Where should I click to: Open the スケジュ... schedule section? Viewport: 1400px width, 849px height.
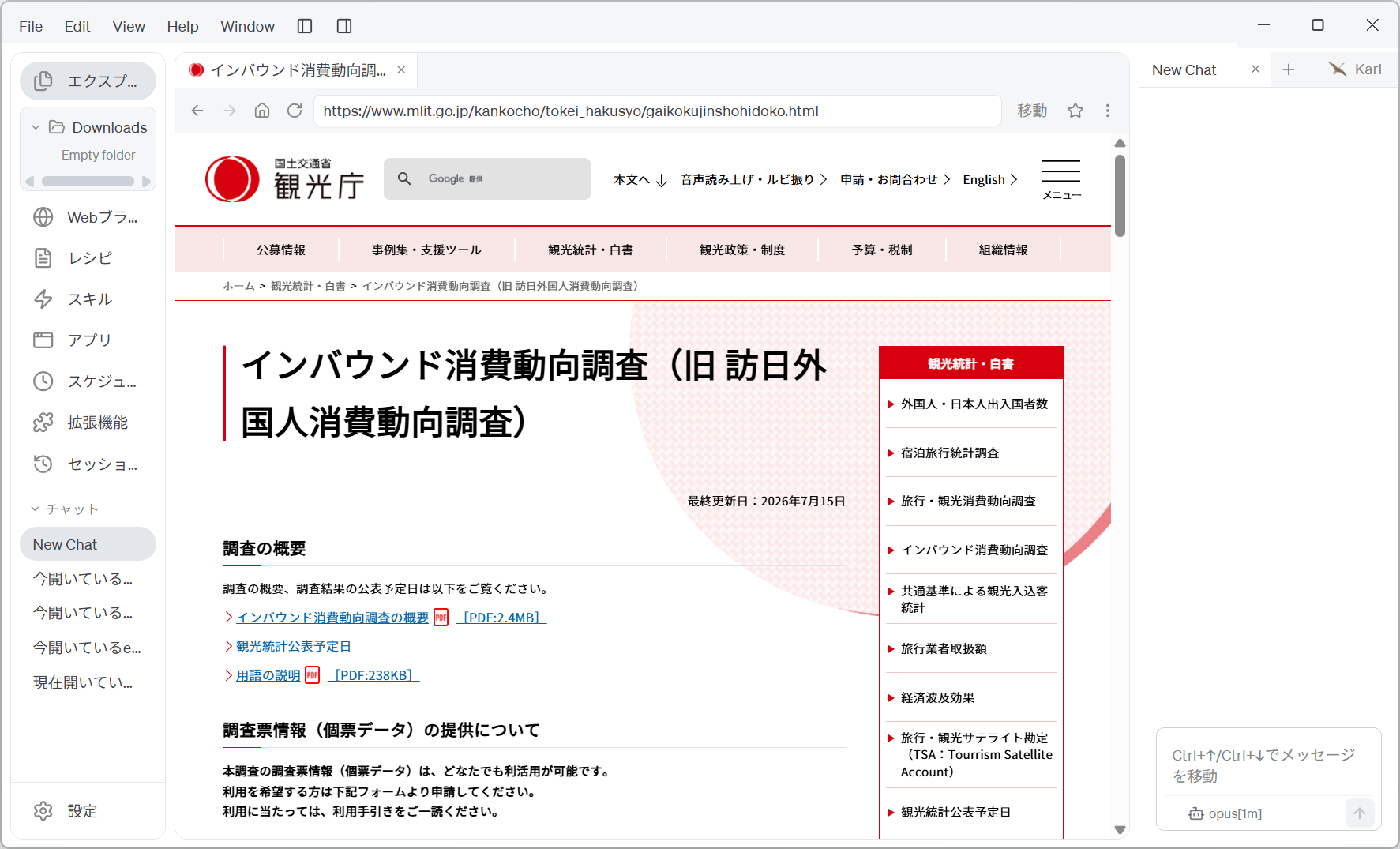coord(88,381)
